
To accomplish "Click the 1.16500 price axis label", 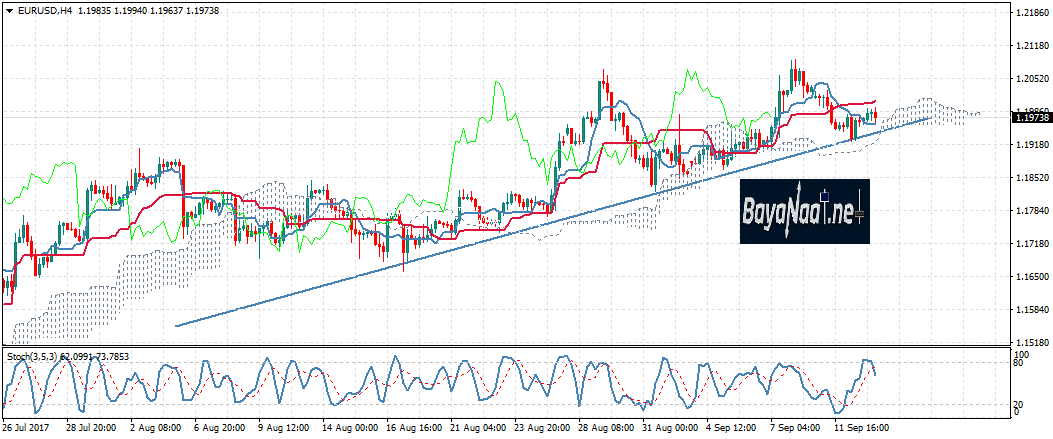I will (1030, 277).
